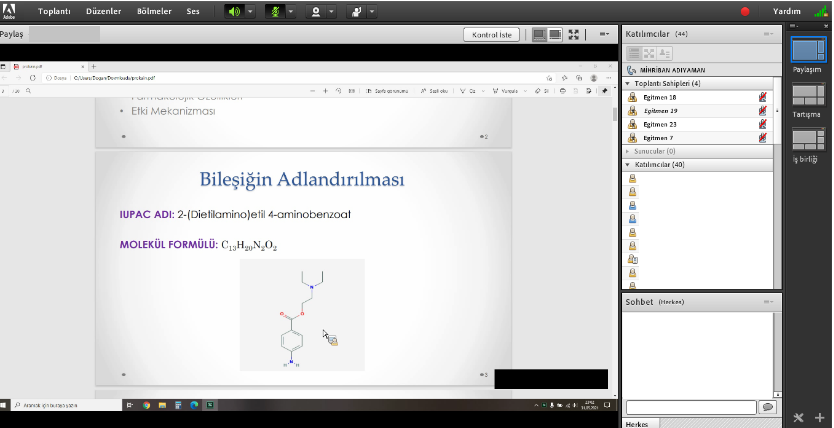Click the raise hand status icon
834x428 pixels.
pos(356,12)
